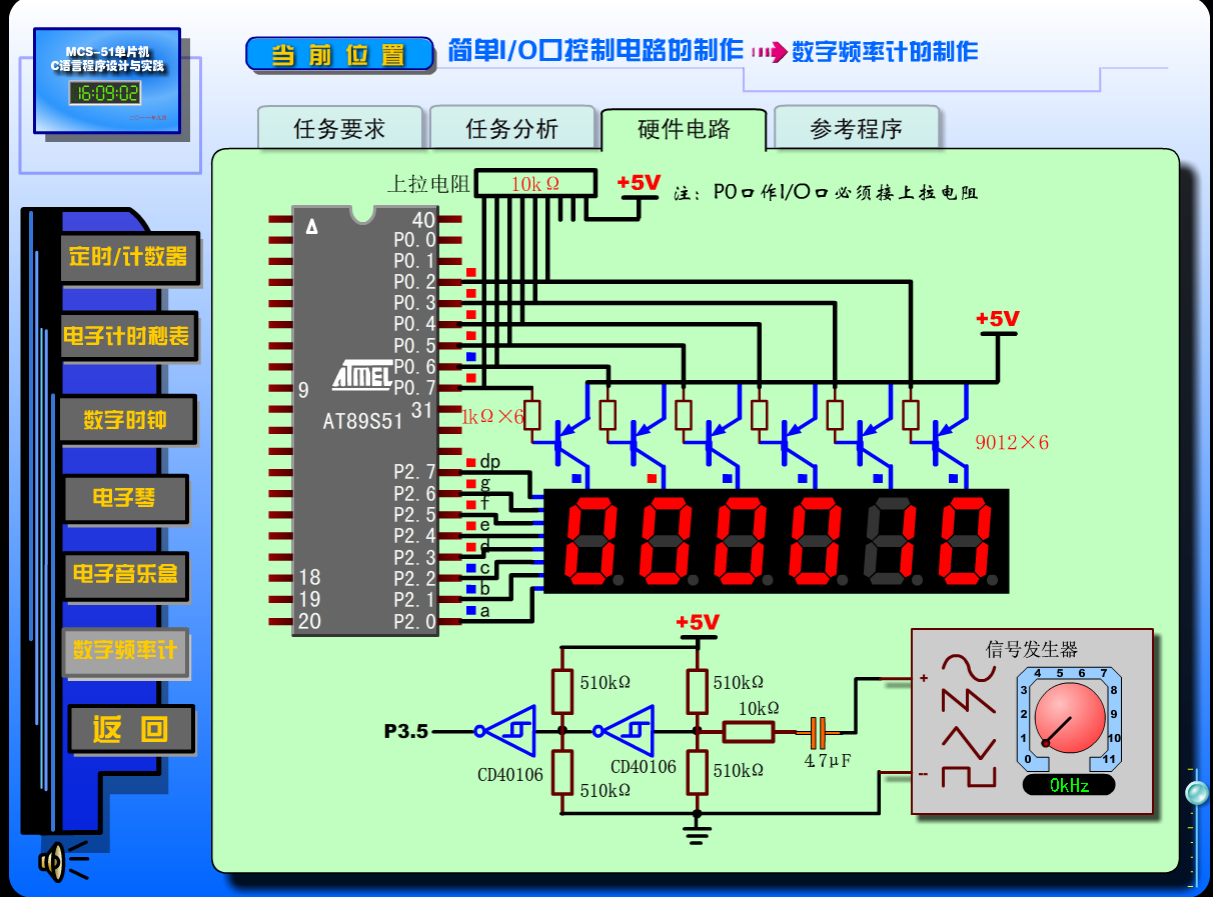Click the dp segment label
The image size is (1214, 897).
tap(490, 462)
